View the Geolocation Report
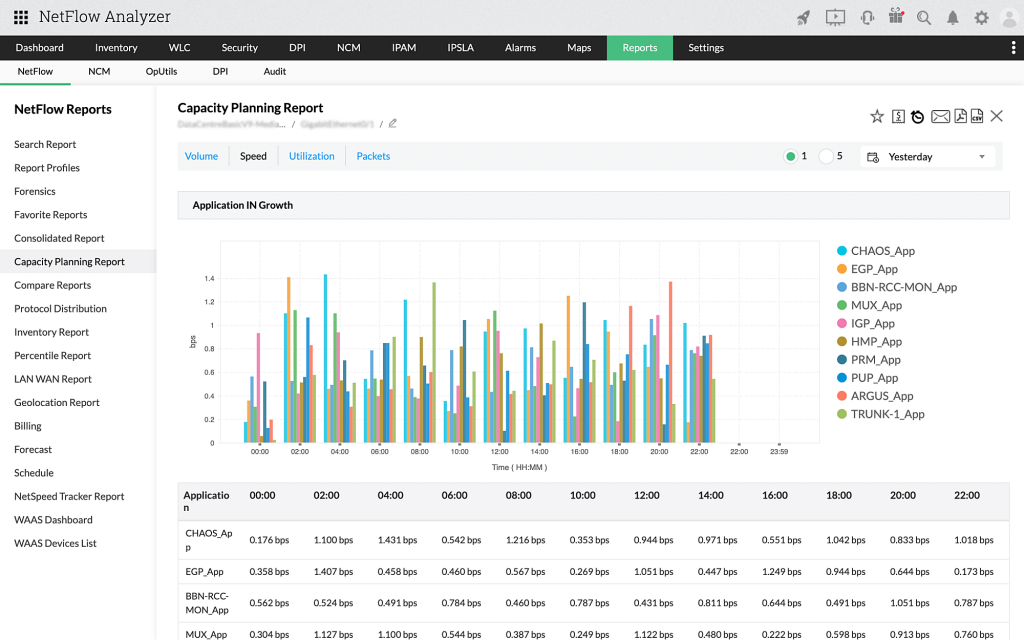Image resolution: width=1024 pixels, height=640 pixels. pos(59,402)
